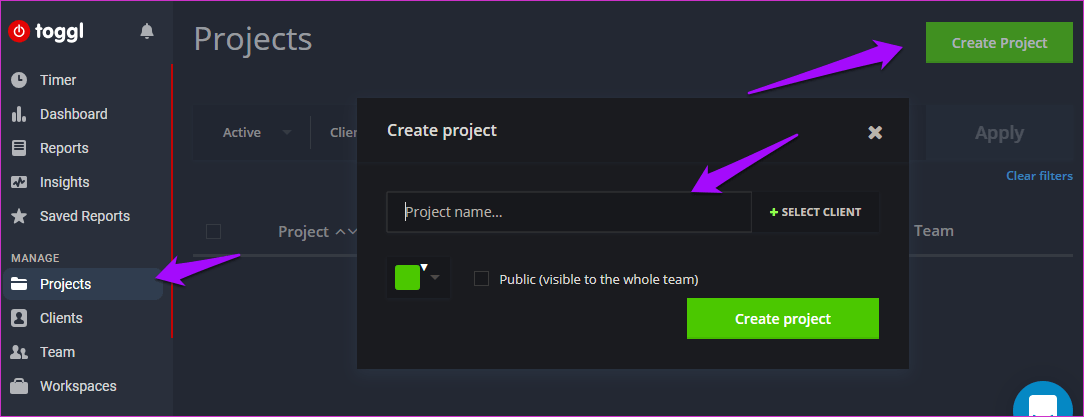Screen dimensions: 1084x417
Task: Open Clients page
Action: (x=61, y=318)
